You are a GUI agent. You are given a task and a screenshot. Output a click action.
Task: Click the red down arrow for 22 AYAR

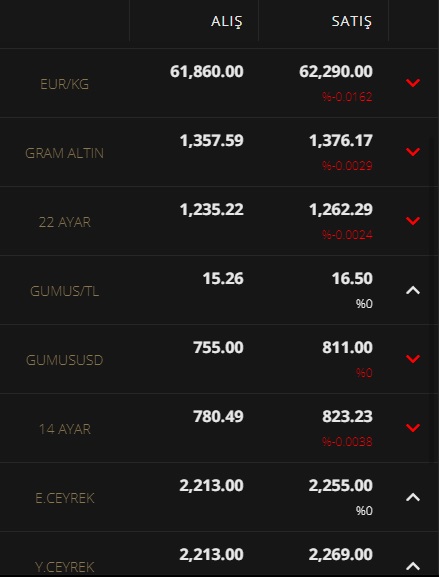(x=413, y=221)
